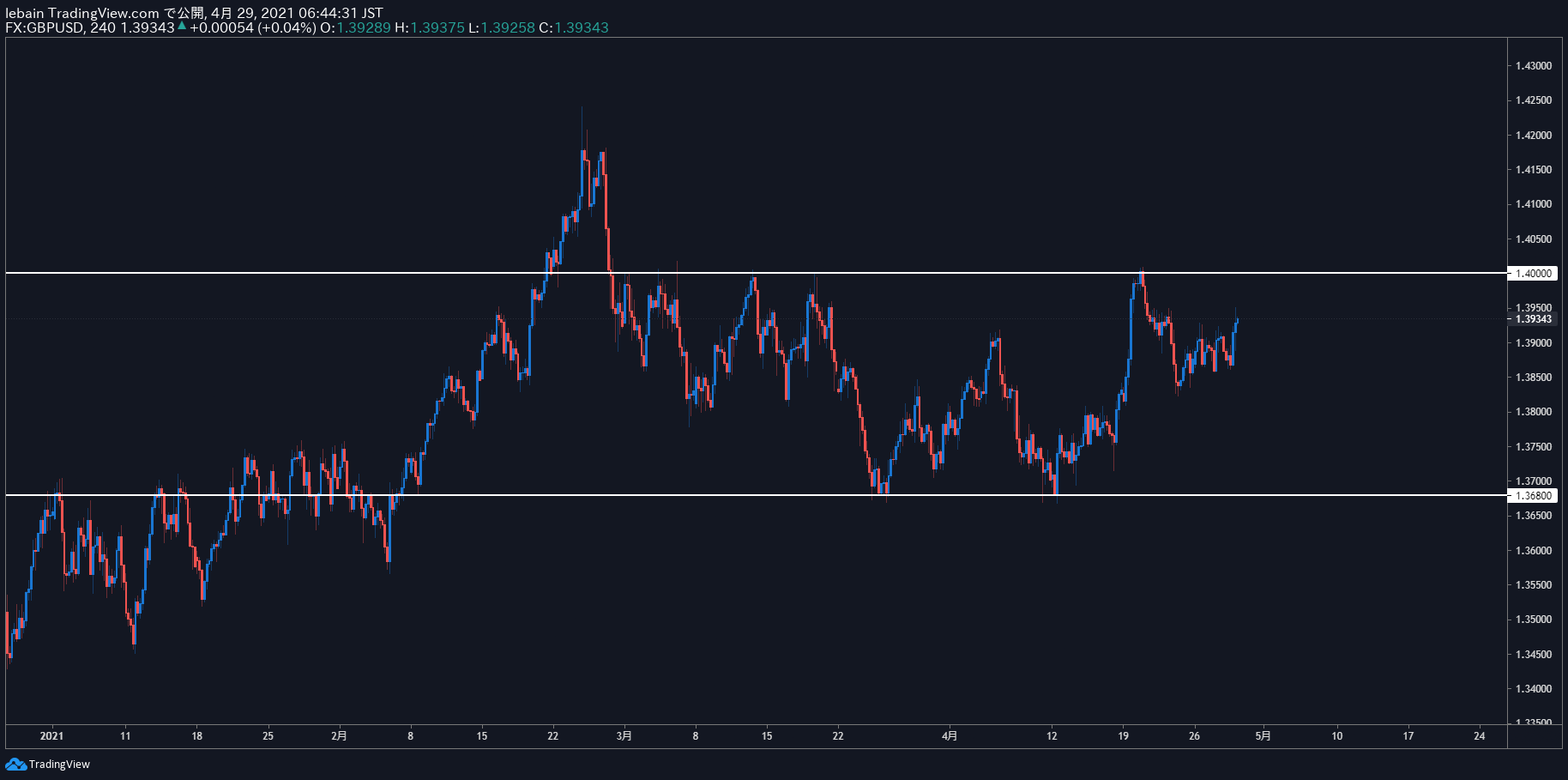Click the 2021 label on time axis
The height and width of the screenshot is (780, 1568).
[x=52, y=735]
